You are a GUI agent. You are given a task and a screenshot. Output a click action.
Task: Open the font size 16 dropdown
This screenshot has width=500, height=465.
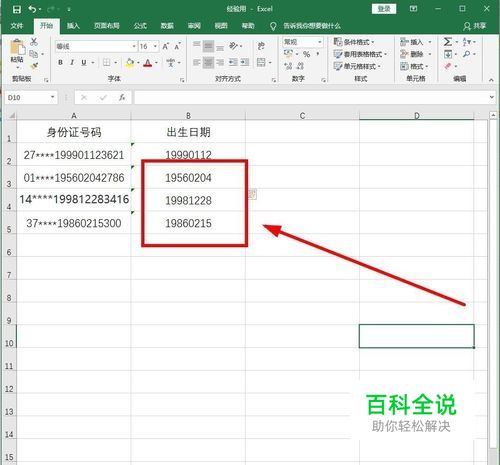(155, 46)
